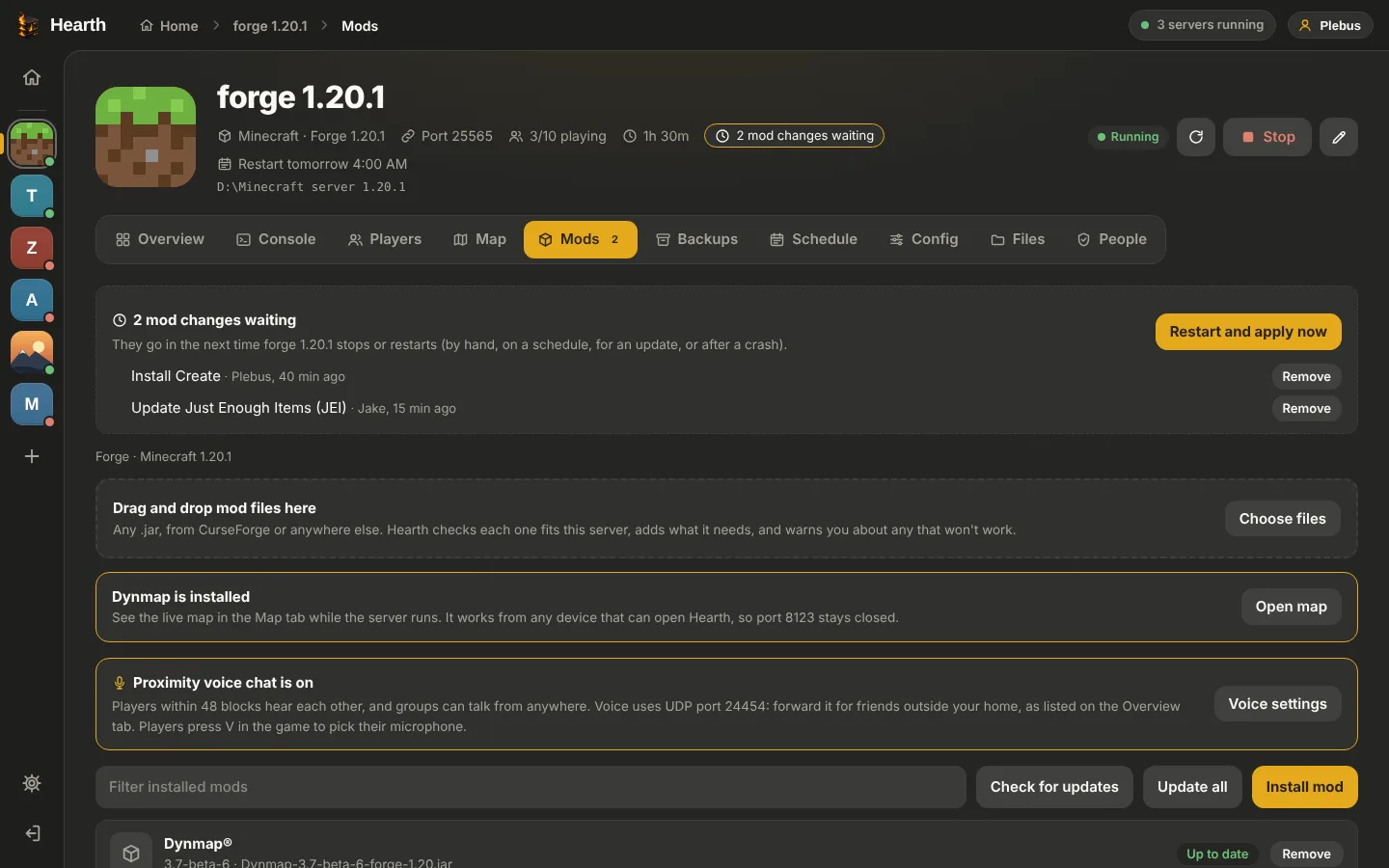The width and height of the screenshot is (1389, 868).
Task: Stop the running server
Action: click(x=1267, y=137)
